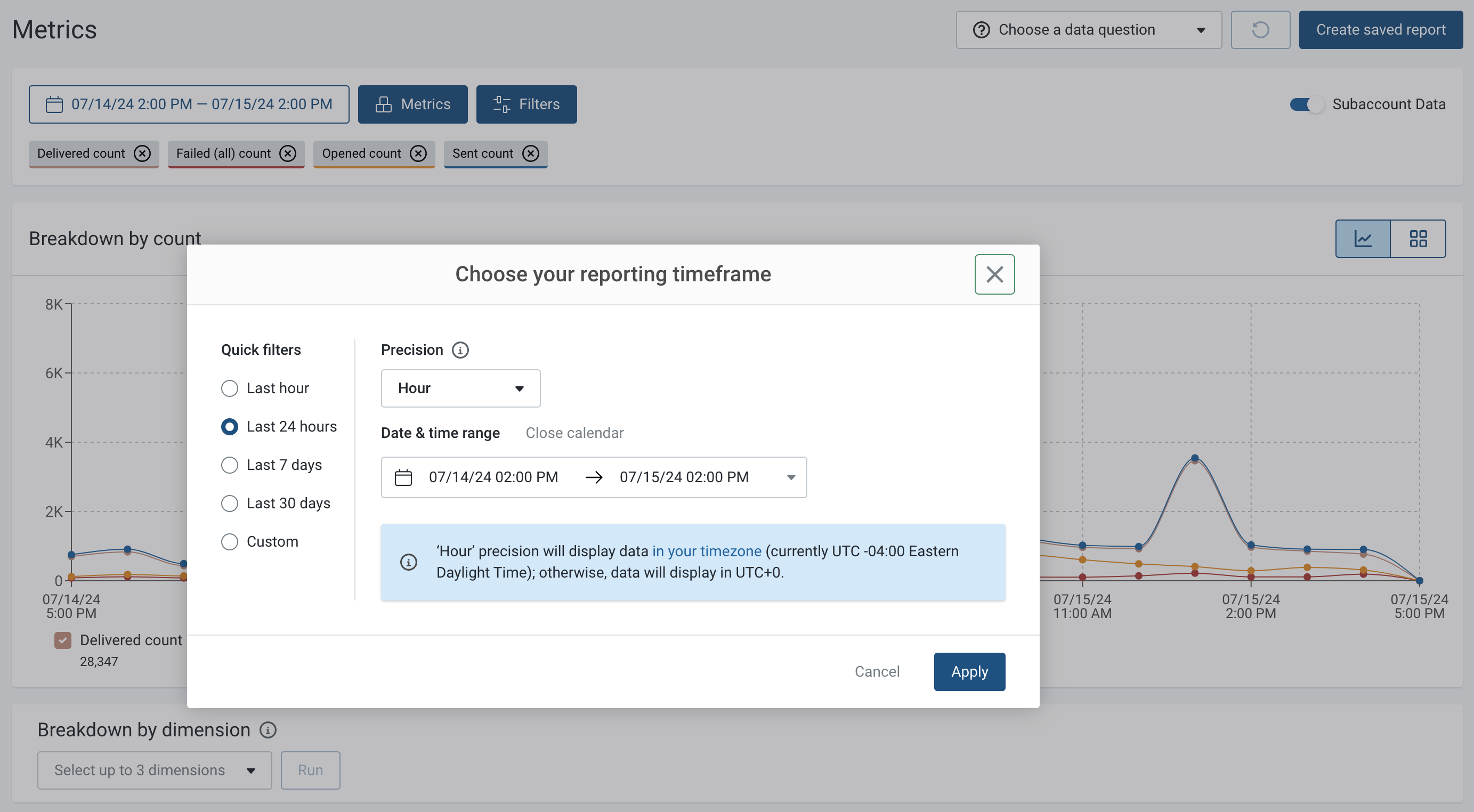This screenshot has height=812, width=1474.
Task: Click the chart peak data point
Action: click(1195, 458)
